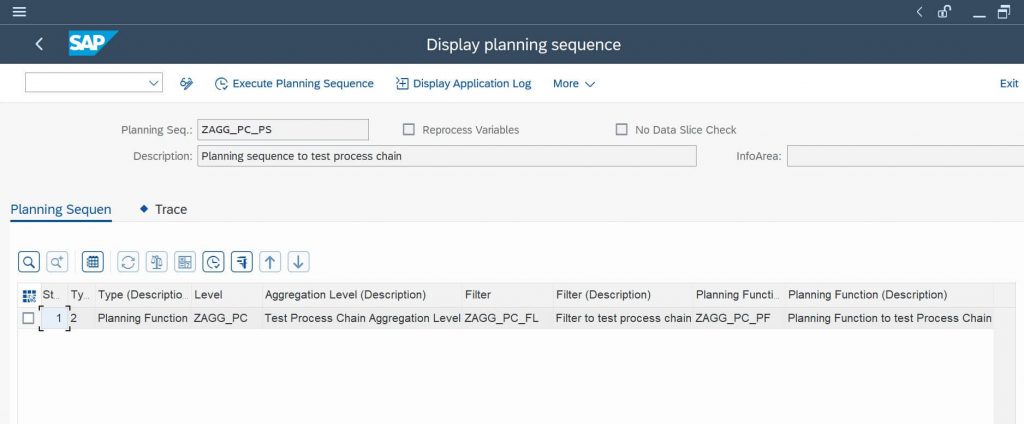
Task: Click the magnifier Find icon in table toolbar
Action: click(x=29, y=262)
